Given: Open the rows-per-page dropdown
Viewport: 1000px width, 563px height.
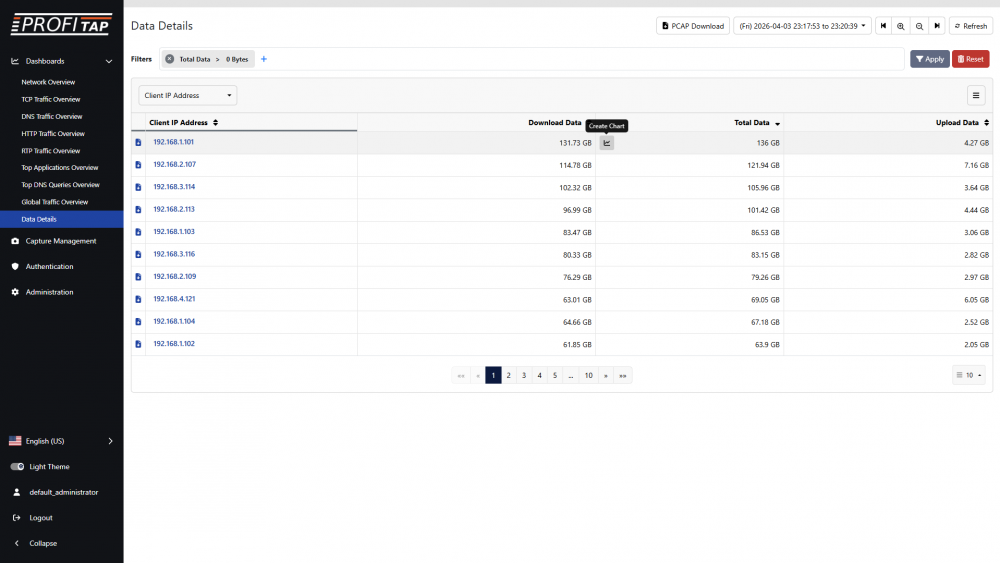Looking at the screenshot, I should (968, 376).
